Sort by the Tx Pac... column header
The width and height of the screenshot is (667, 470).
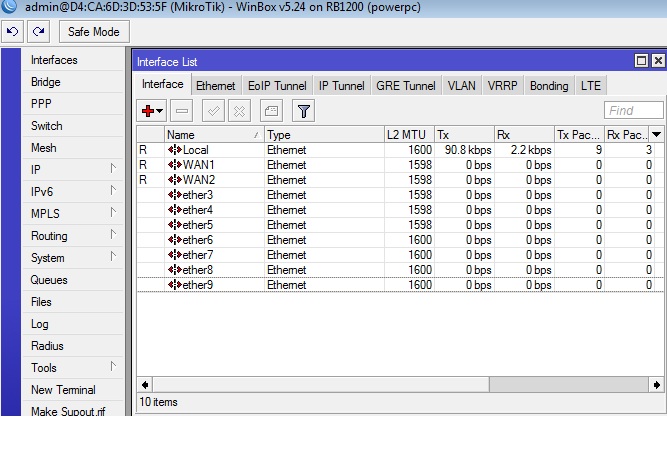pos(579,135)
